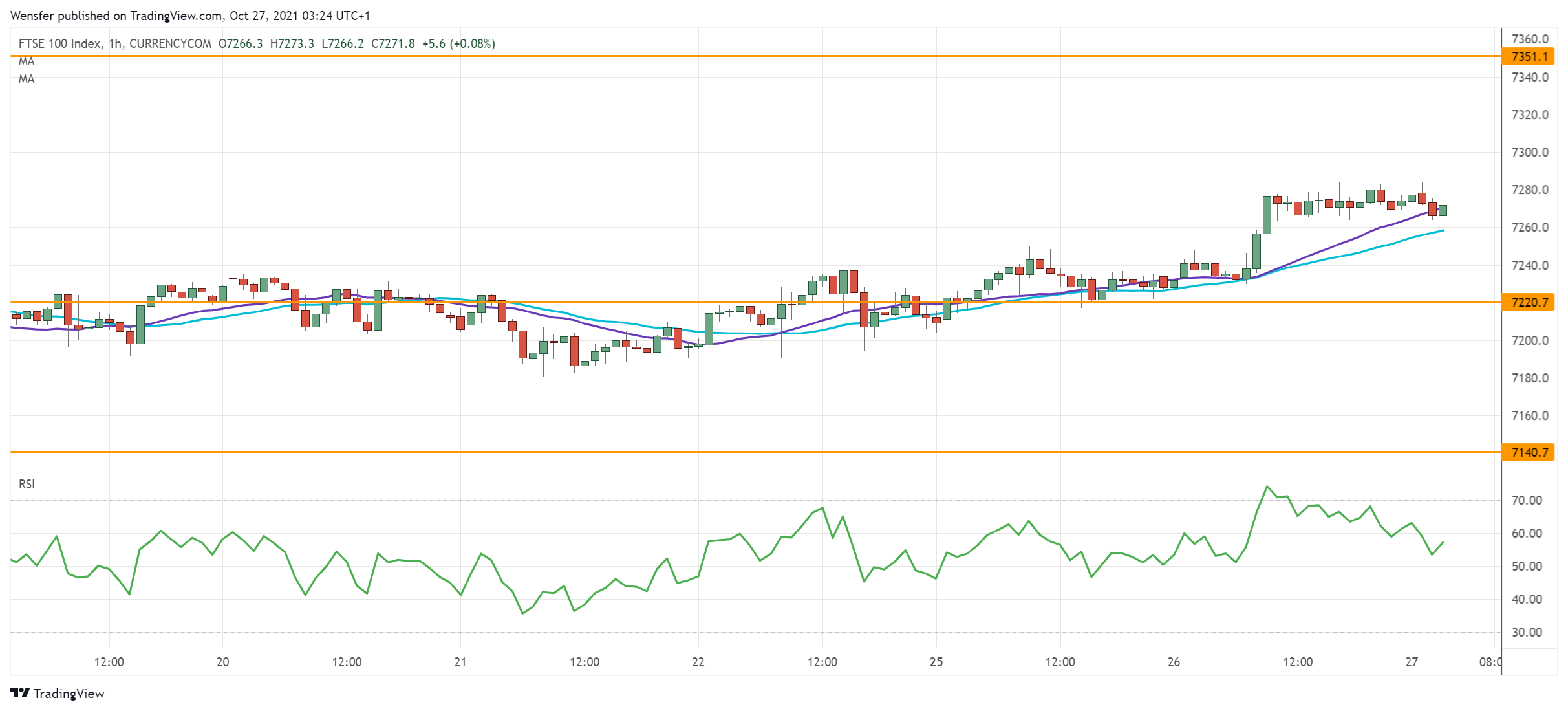Click the TradingView logo at bottom left

click(58, 693)
